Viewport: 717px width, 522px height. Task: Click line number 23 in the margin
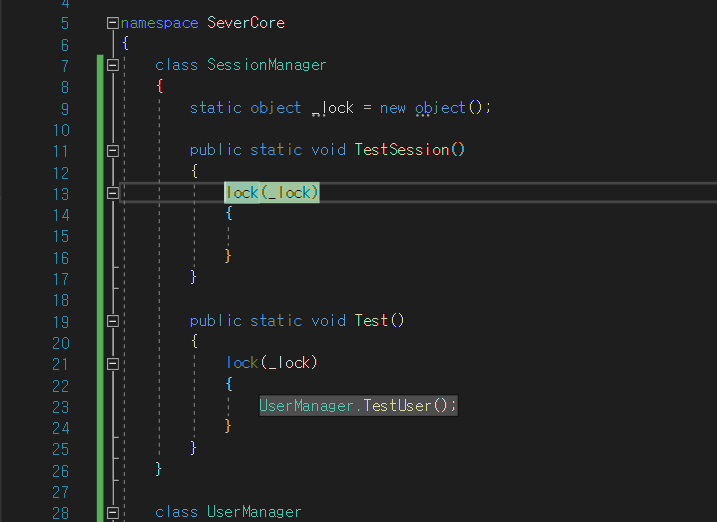point(61,407)
